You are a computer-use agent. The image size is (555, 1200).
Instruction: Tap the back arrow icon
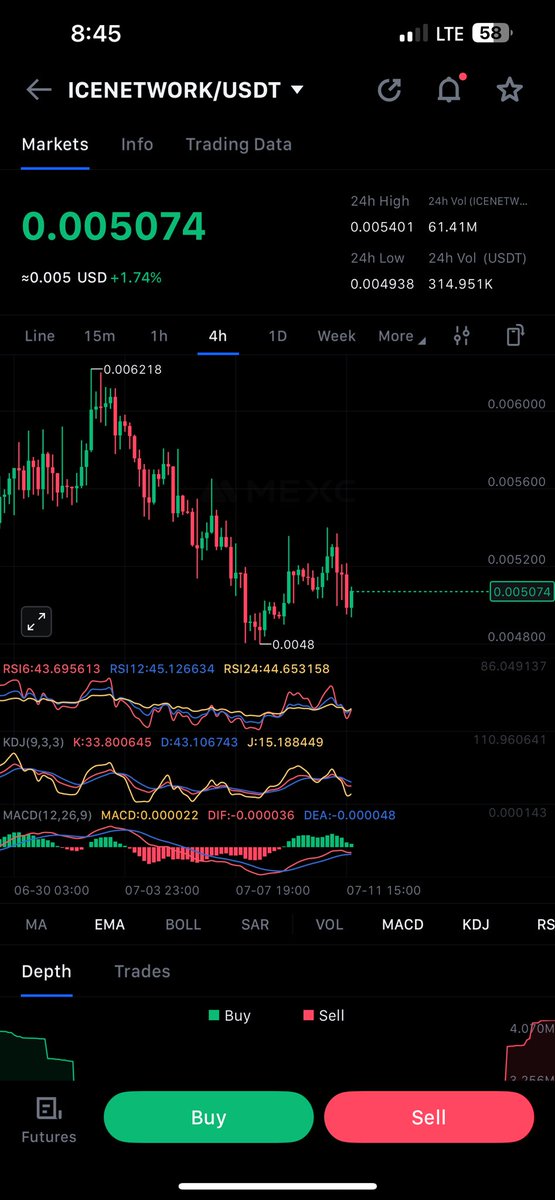(38, 90)
